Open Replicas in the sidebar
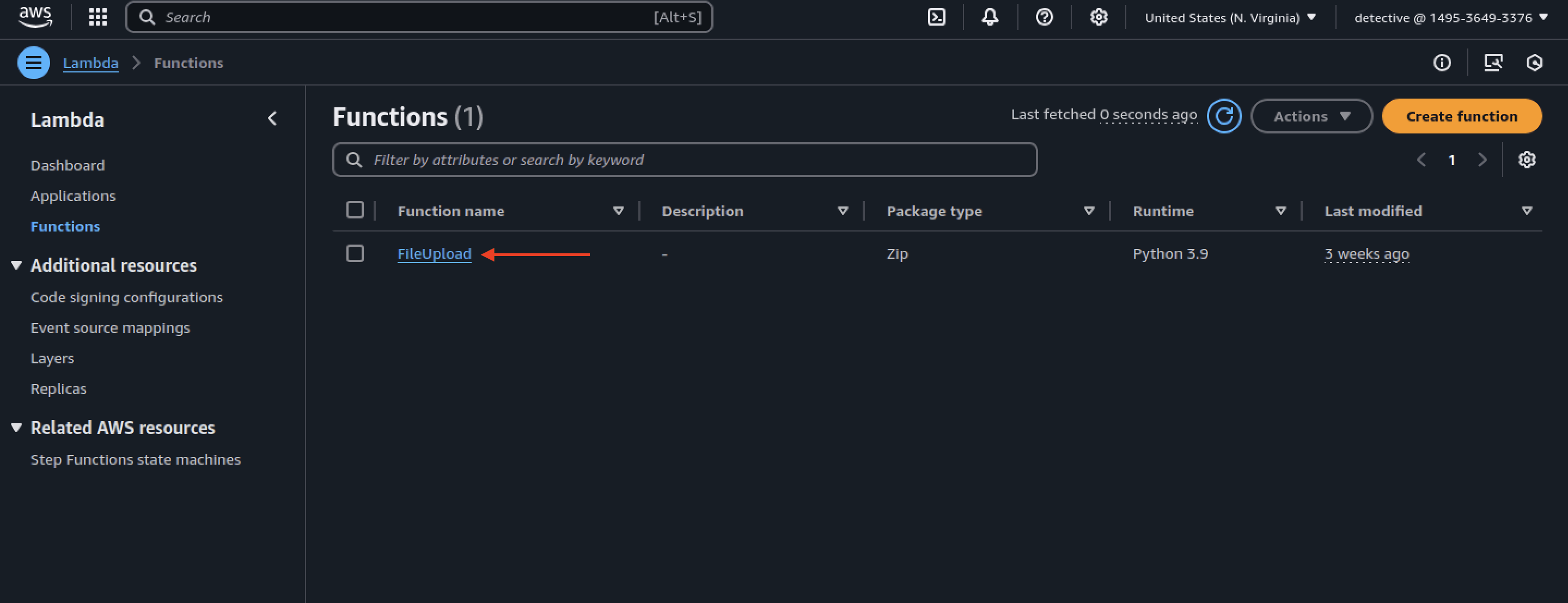Viewport: 1568px width, 603px height. tap(58, 388)
